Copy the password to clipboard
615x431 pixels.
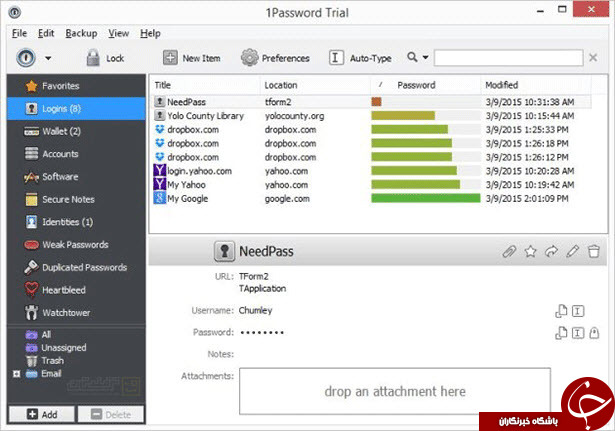pyautogui.click(x=561, y=333)
